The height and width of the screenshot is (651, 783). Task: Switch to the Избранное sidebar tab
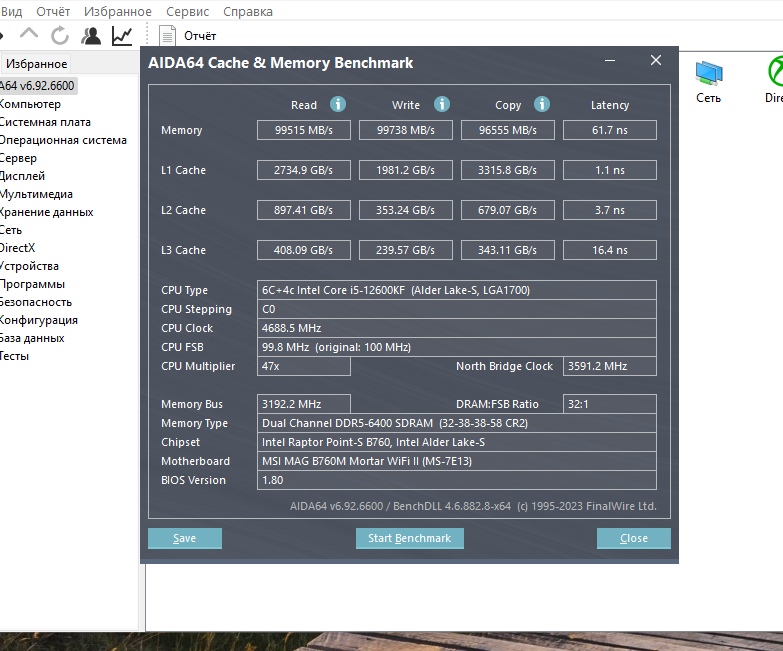click(x=36, y=64)
